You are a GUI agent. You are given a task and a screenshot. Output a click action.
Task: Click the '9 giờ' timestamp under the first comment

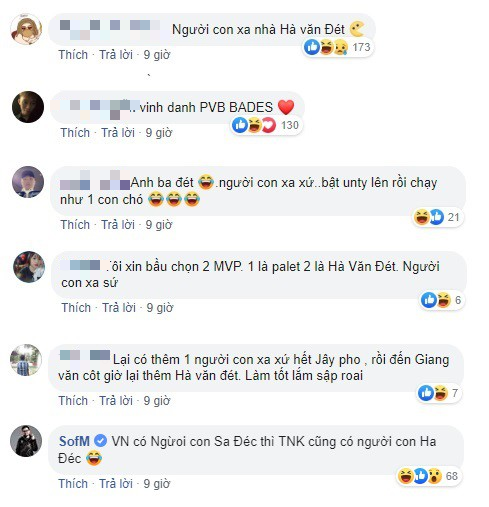pyautogui.click(x=157, y=55)
